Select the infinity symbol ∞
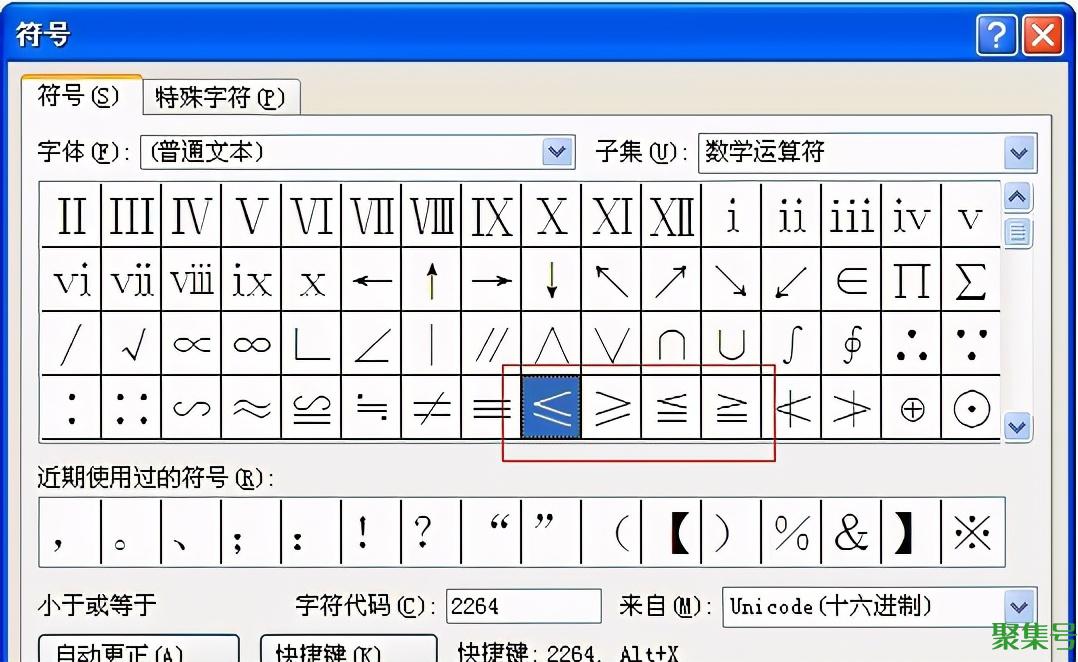The image size is (1078, 662). (x=251, y=343)
